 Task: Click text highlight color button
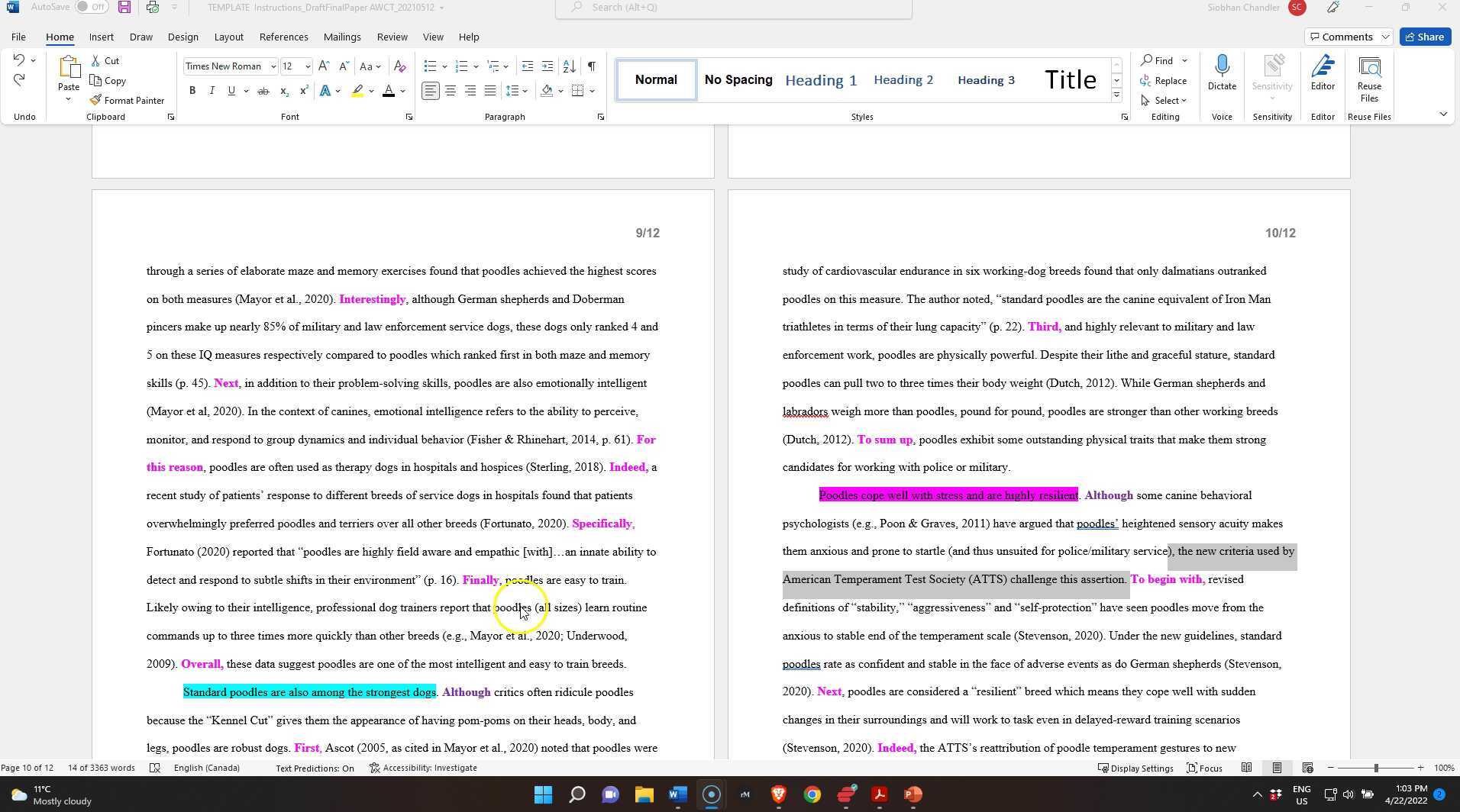tap(357, 91)
